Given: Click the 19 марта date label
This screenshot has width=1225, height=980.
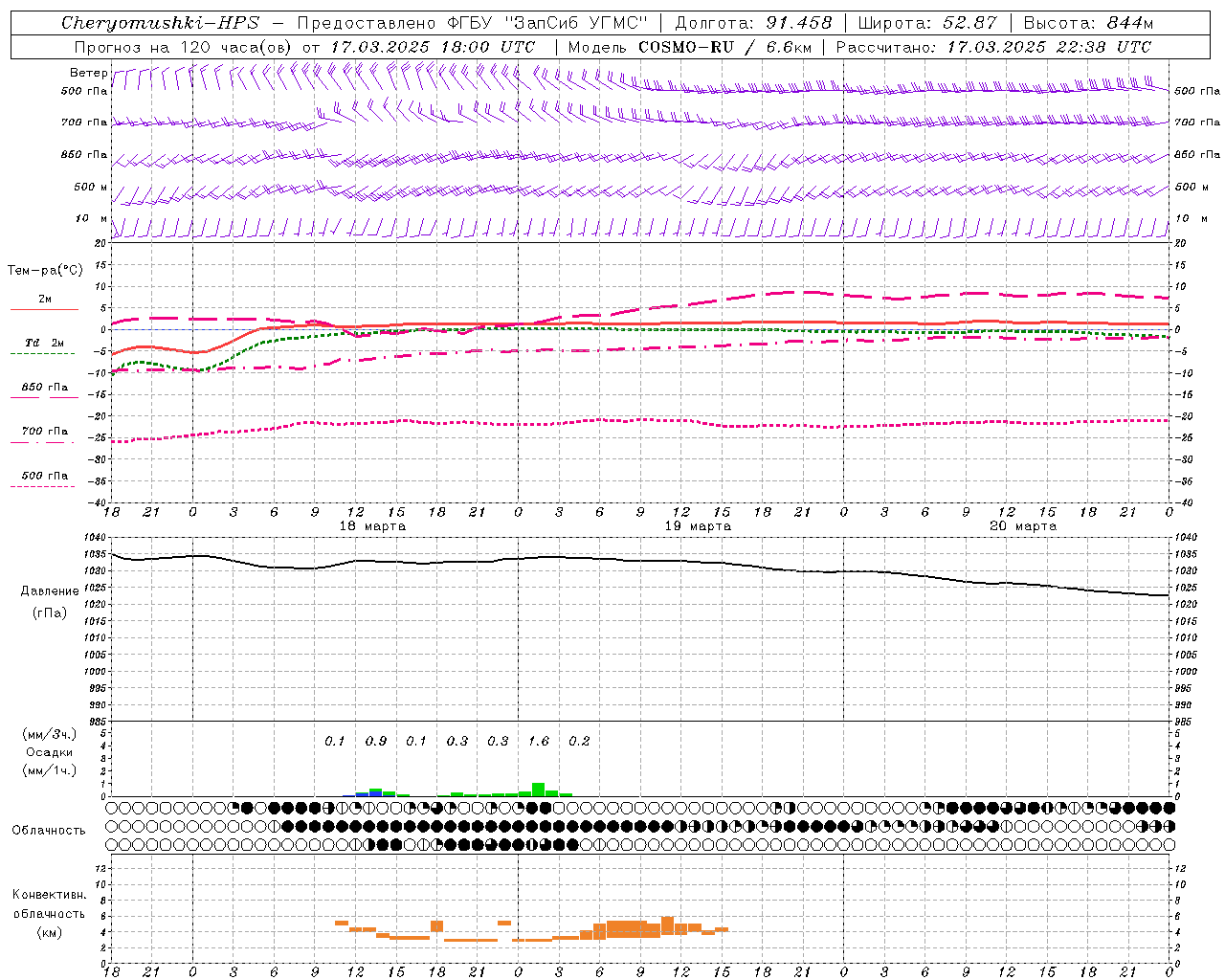Looking at the screenshot, I should (698, 526).
